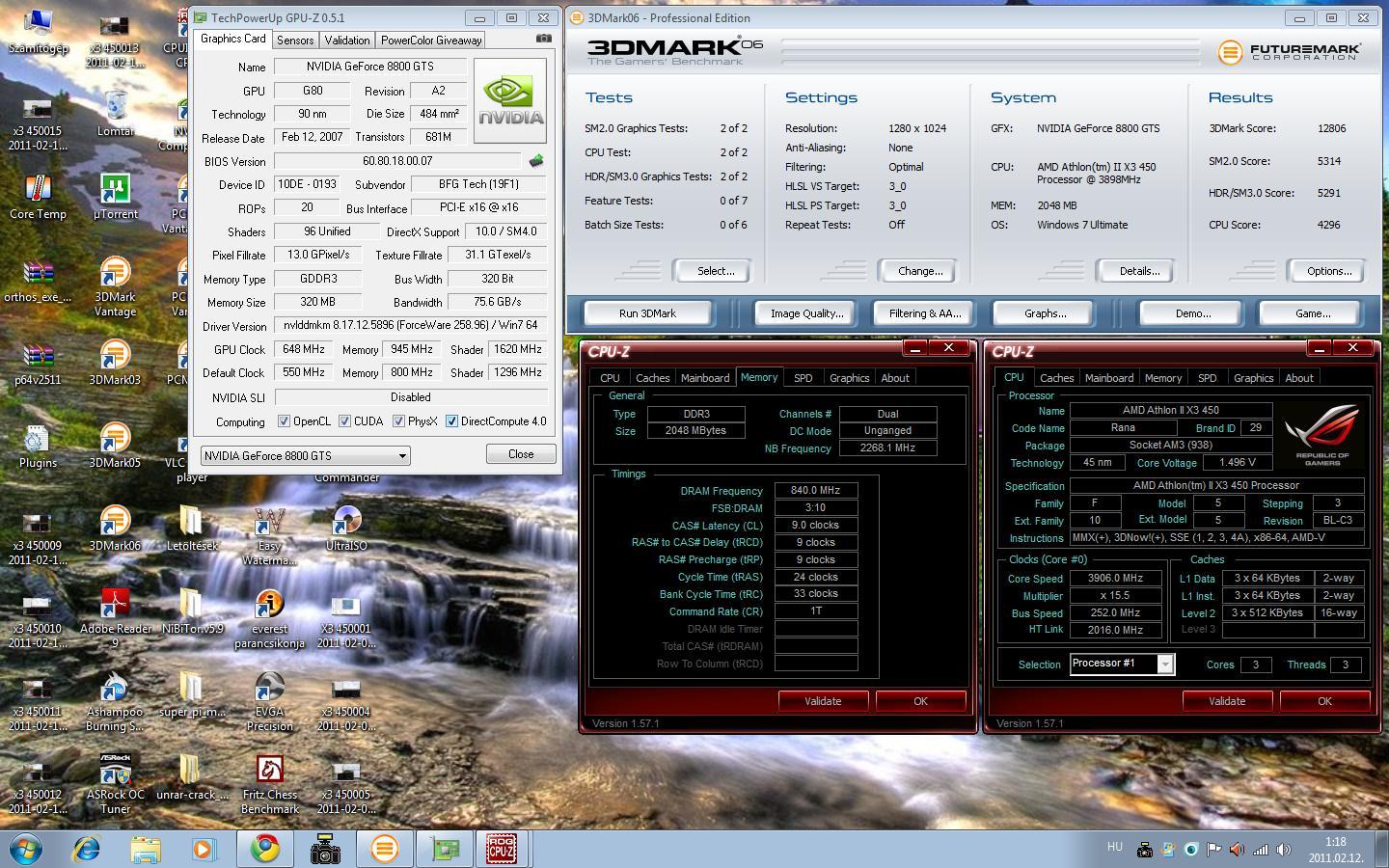Click the Run 3DMark button
Screen dimensions: 1389x868
pyautogui.click(x=647, y=313)
